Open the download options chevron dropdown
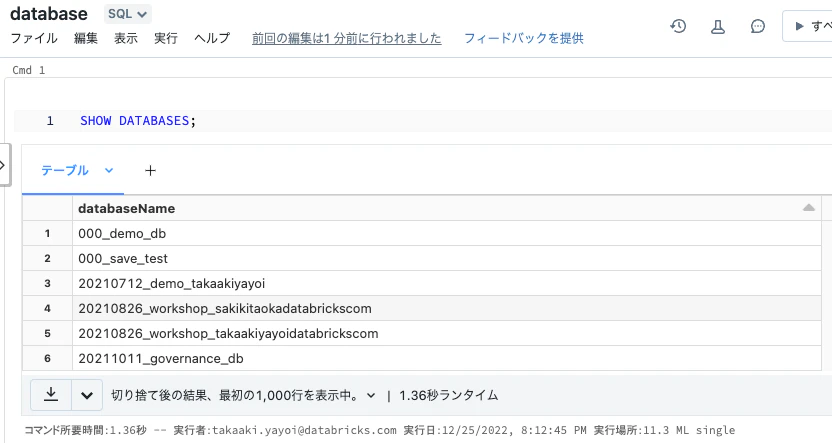 tap(87, 395)
